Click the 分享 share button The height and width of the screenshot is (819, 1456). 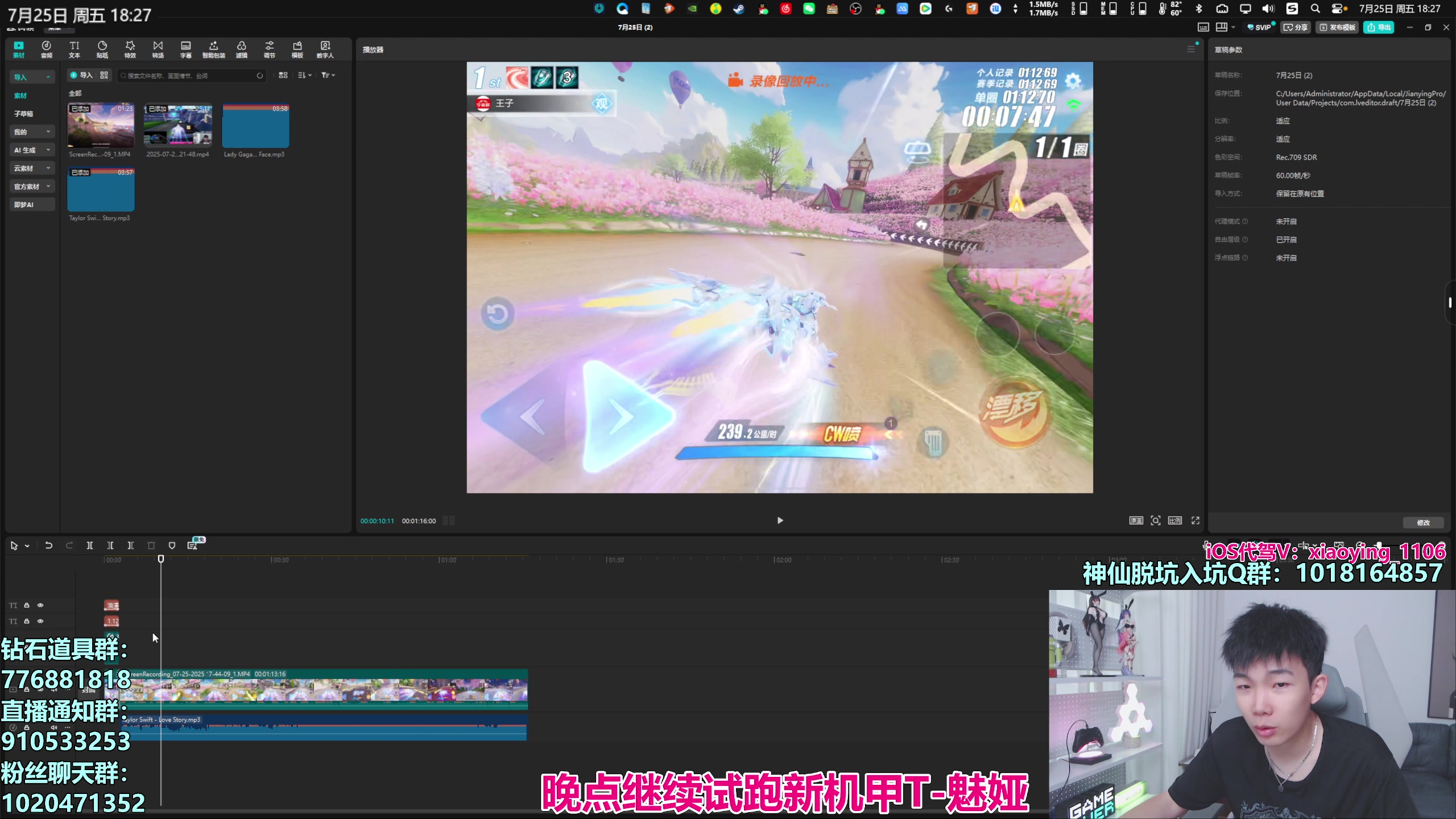(1296, 27)
